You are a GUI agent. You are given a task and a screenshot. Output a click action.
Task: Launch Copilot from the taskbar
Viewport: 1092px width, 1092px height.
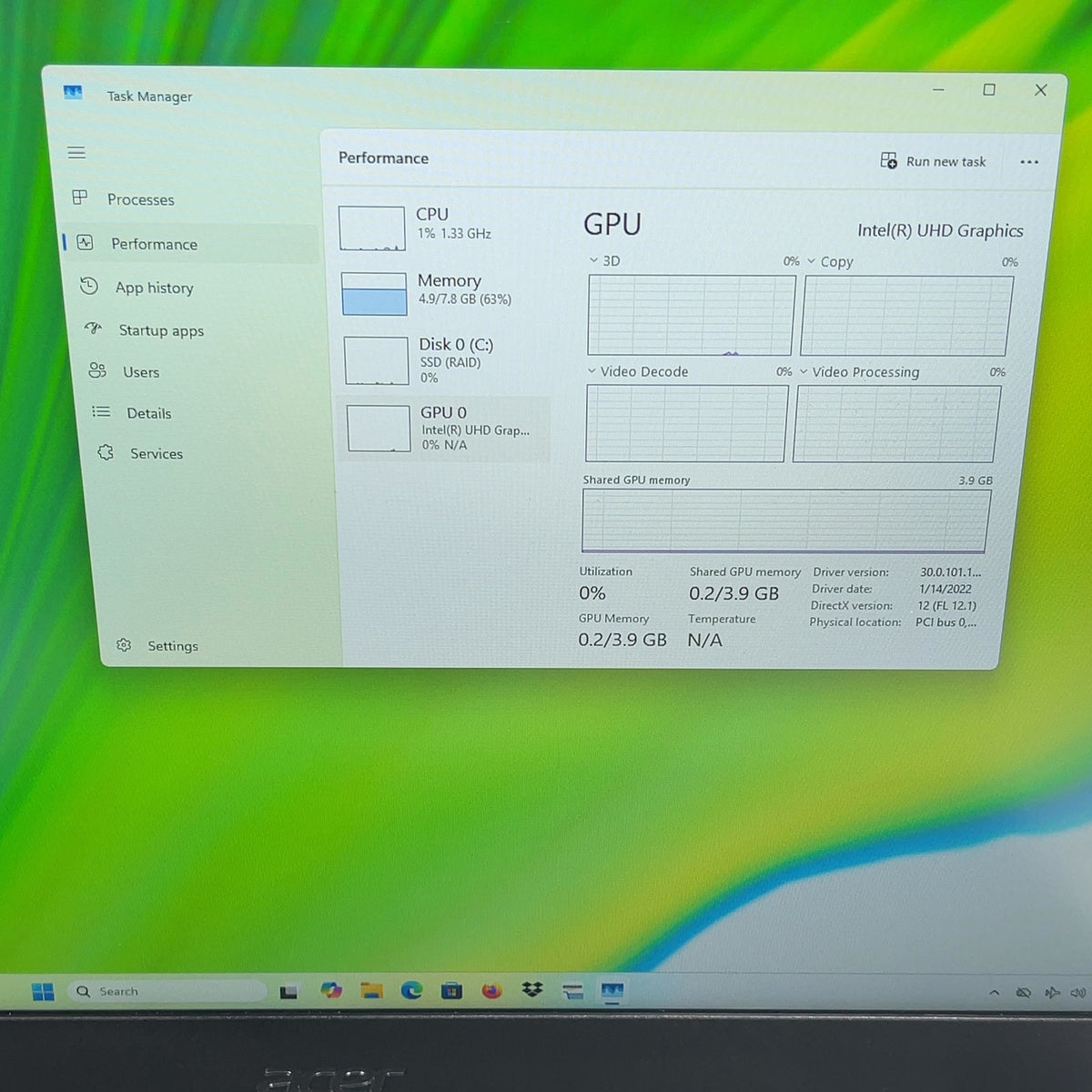coord(331,990)
